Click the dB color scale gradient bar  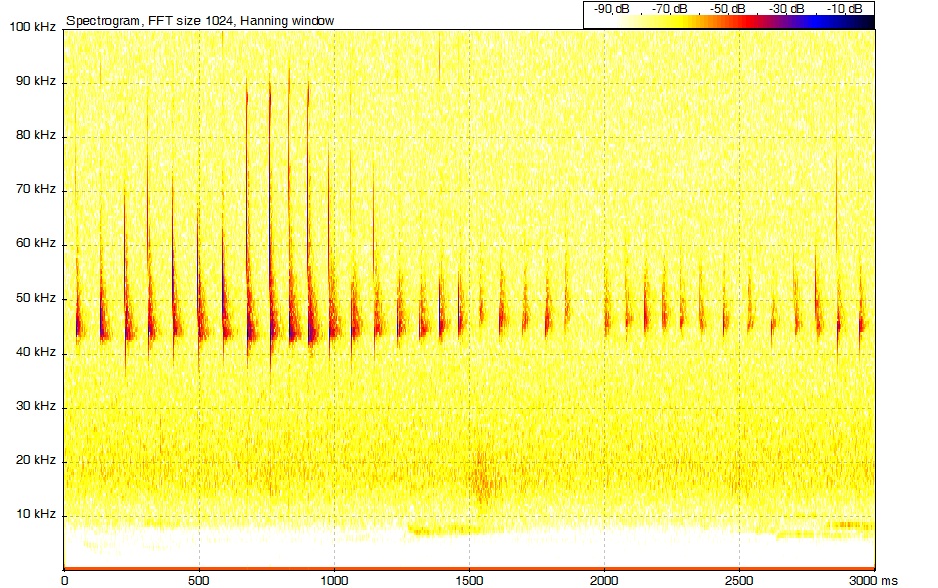click(x=729, y=22)
